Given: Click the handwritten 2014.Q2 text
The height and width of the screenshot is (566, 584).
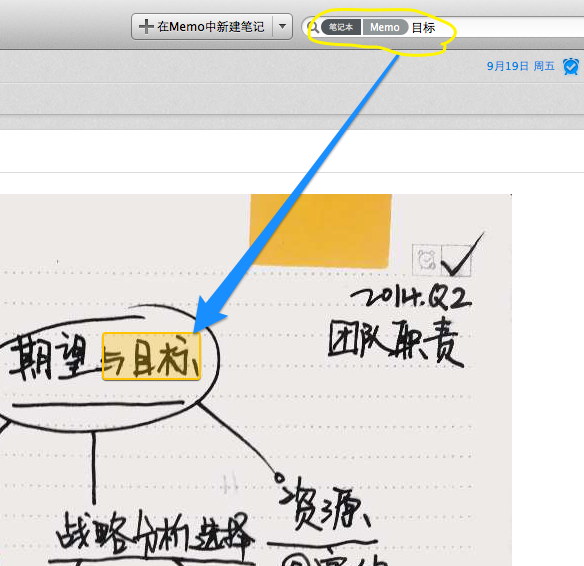Looking at the screenshot, I should click(411, 297).
